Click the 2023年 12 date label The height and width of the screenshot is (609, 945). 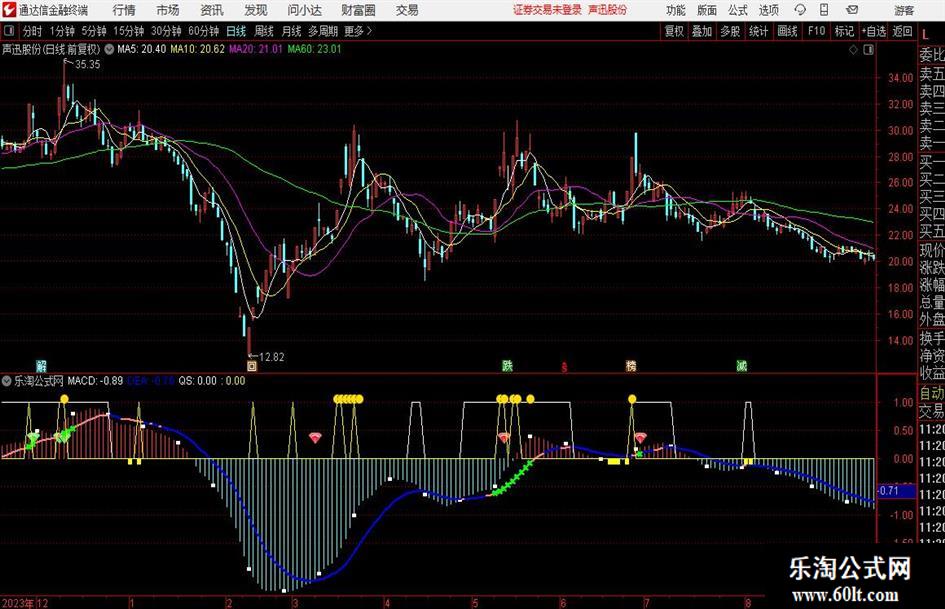coord(25,603)
